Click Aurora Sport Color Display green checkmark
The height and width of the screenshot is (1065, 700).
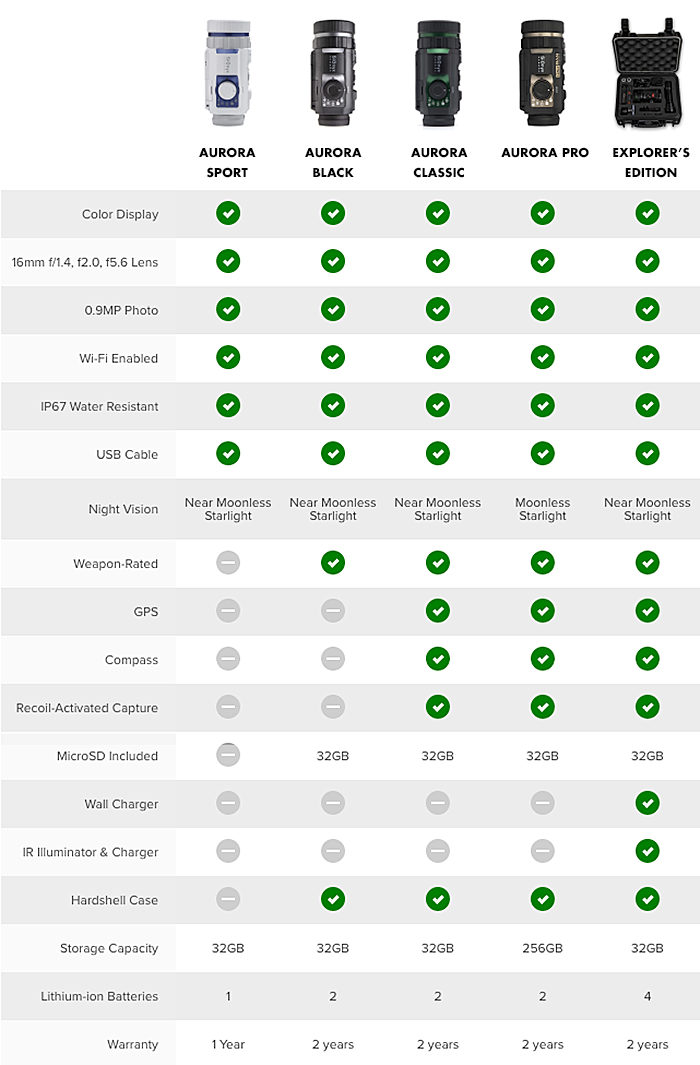(x=228, y=213)
